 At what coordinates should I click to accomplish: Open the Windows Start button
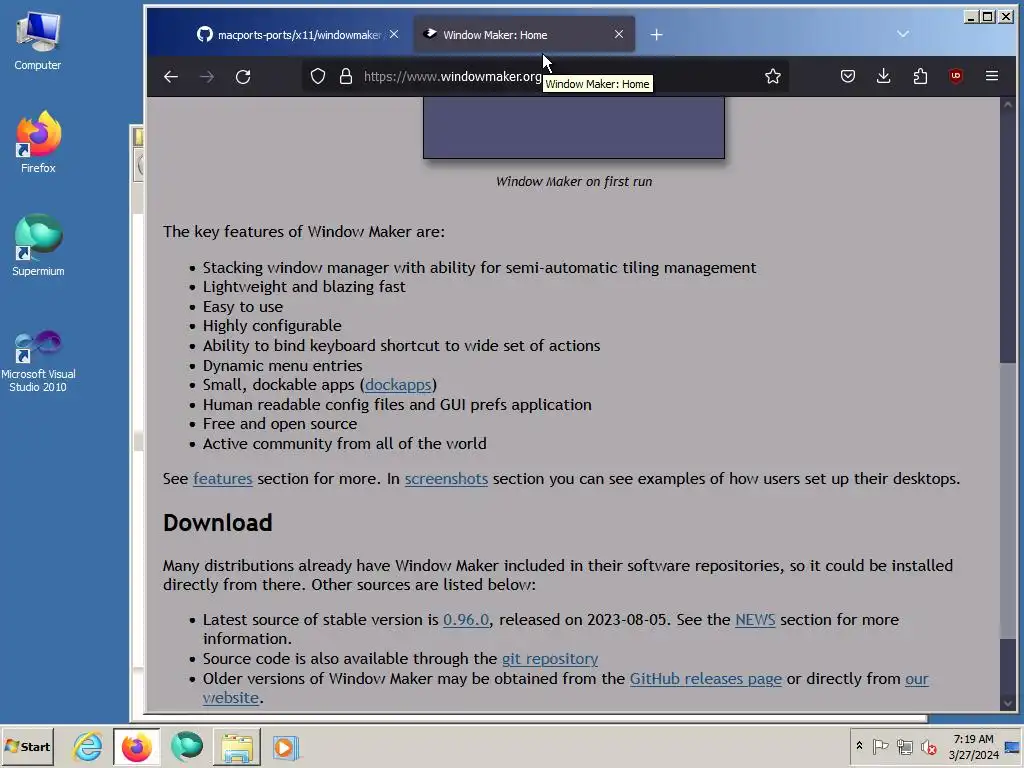(x=27, y=746)
